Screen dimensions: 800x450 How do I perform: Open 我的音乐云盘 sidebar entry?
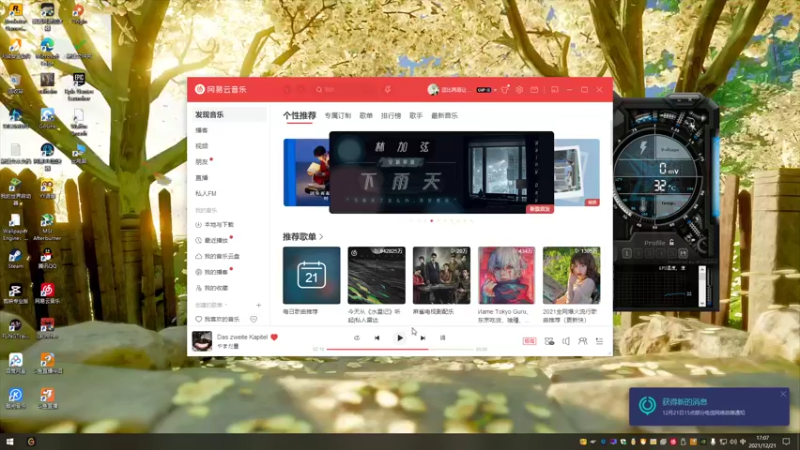coord(217,256)
